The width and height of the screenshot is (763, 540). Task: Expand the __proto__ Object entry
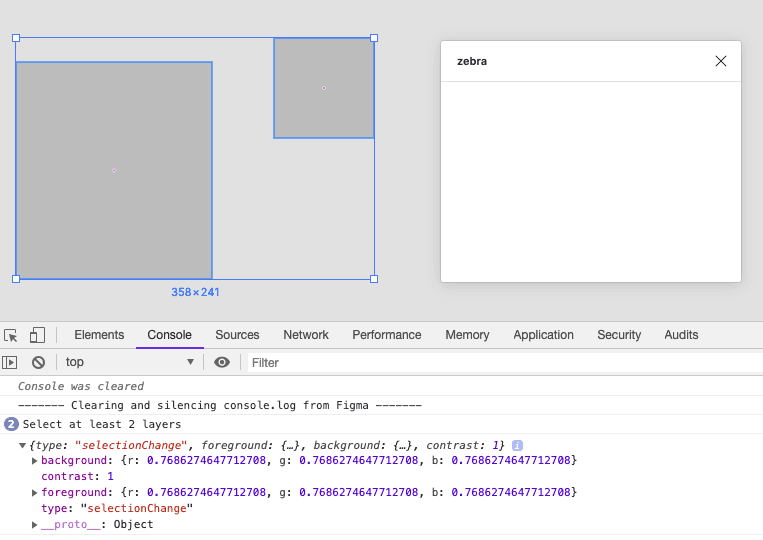tap(34, 524)
